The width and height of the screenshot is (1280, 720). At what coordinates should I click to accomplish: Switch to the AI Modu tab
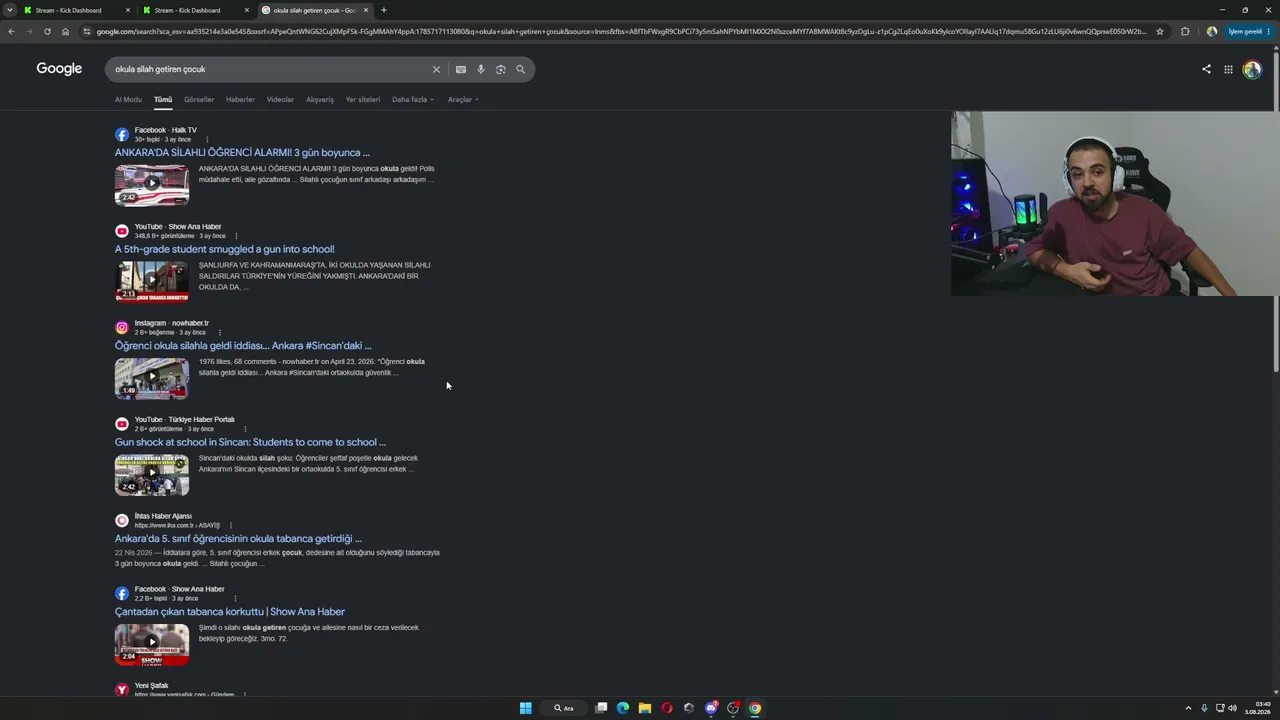tap(128, 100)
